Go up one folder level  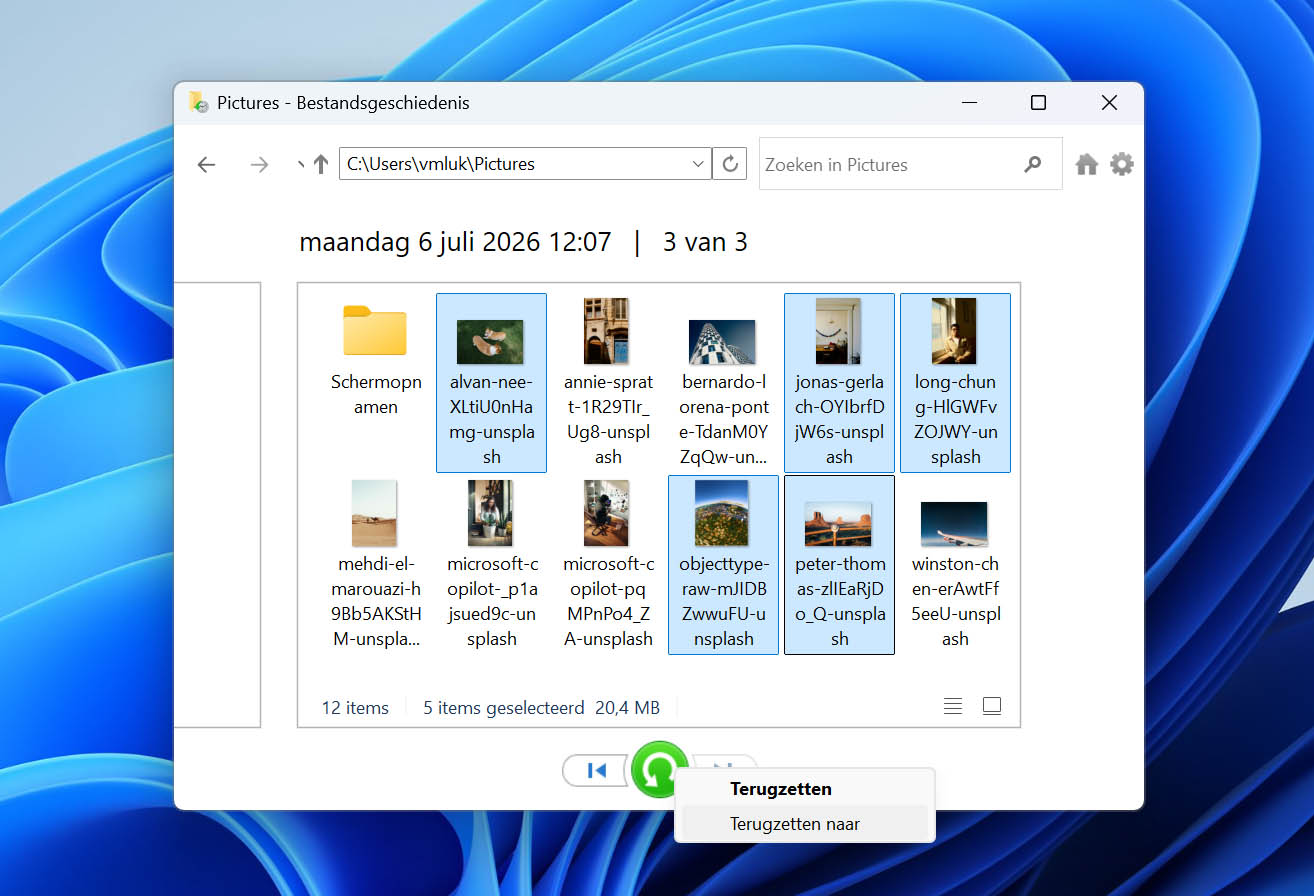[x=321, y=164]
